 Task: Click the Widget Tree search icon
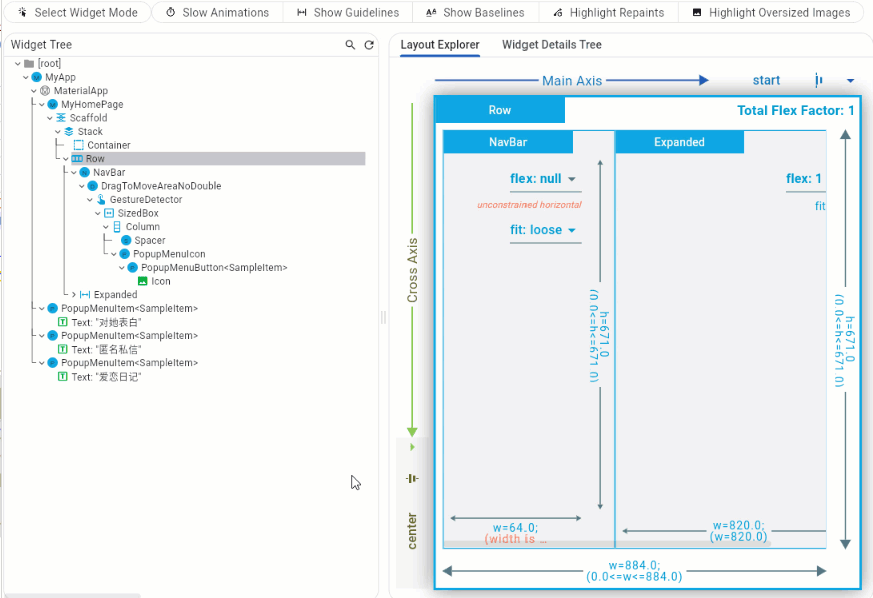[x=350, y=45]
